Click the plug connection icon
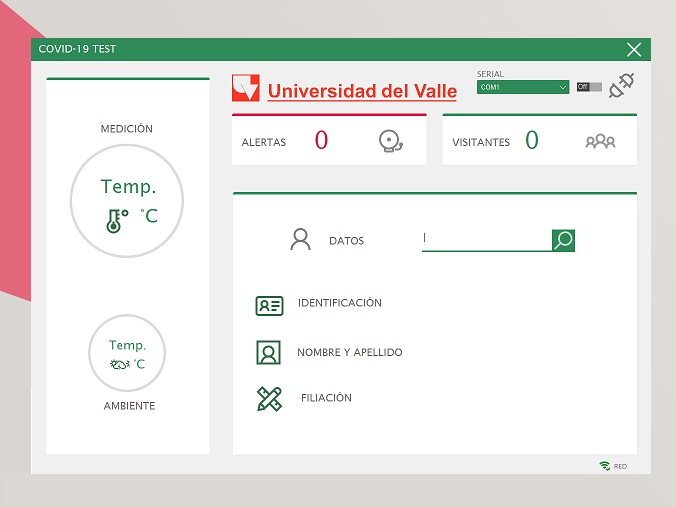This screenshot has width=676, height=507. (x=622, y=86)
